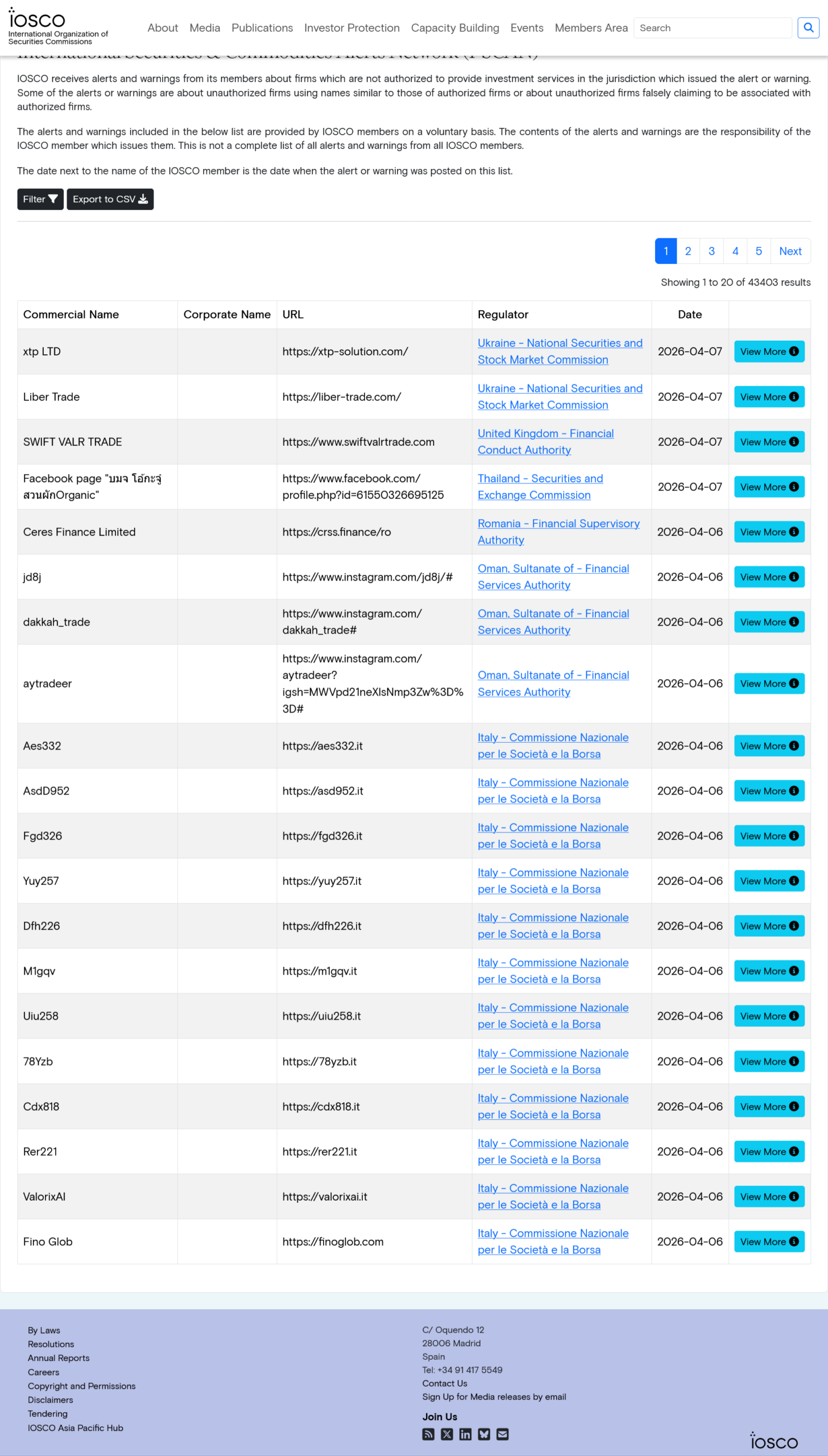828x1456 pixels.
Task: Go to page 3 of results
Action: (711, 251)
